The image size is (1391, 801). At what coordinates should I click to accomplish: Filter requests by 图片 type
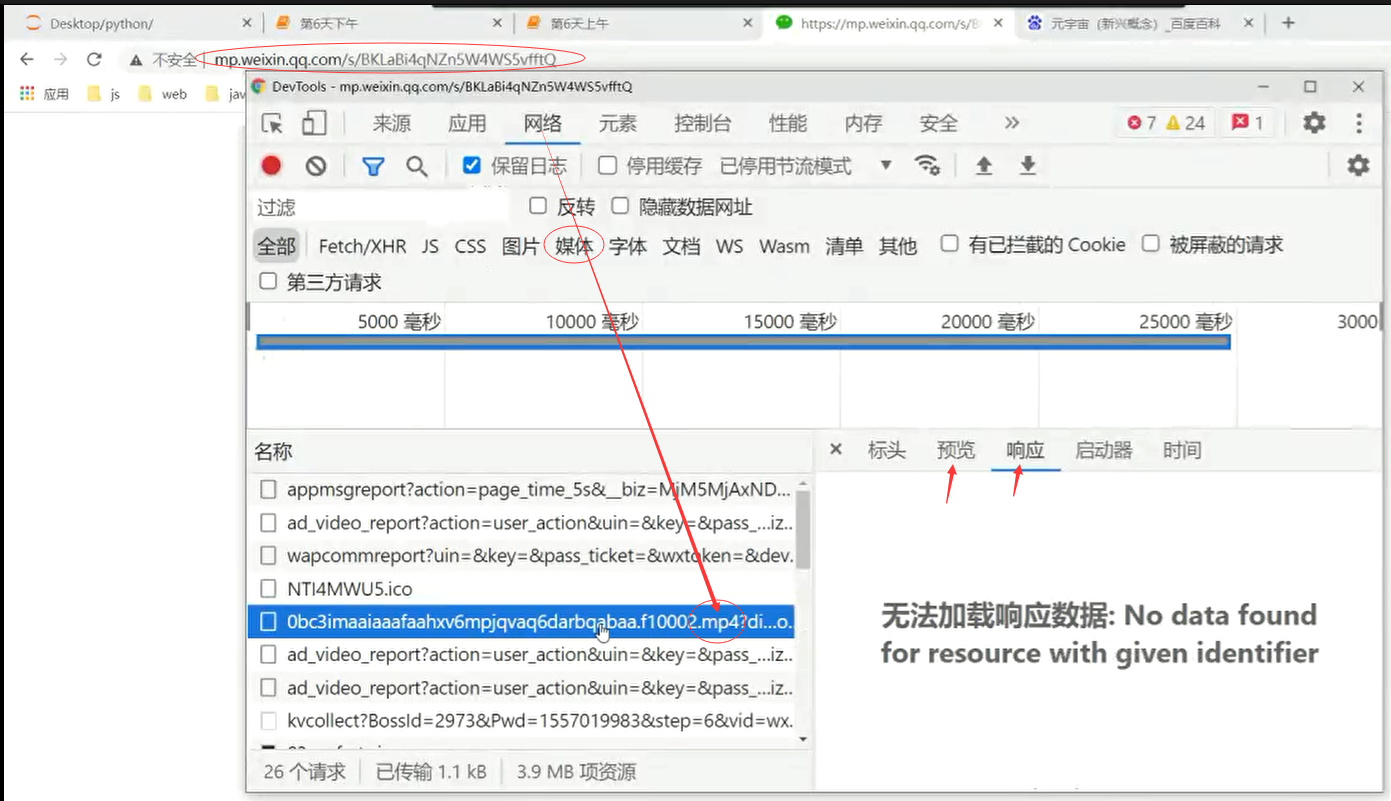click(x=520, y=246)
